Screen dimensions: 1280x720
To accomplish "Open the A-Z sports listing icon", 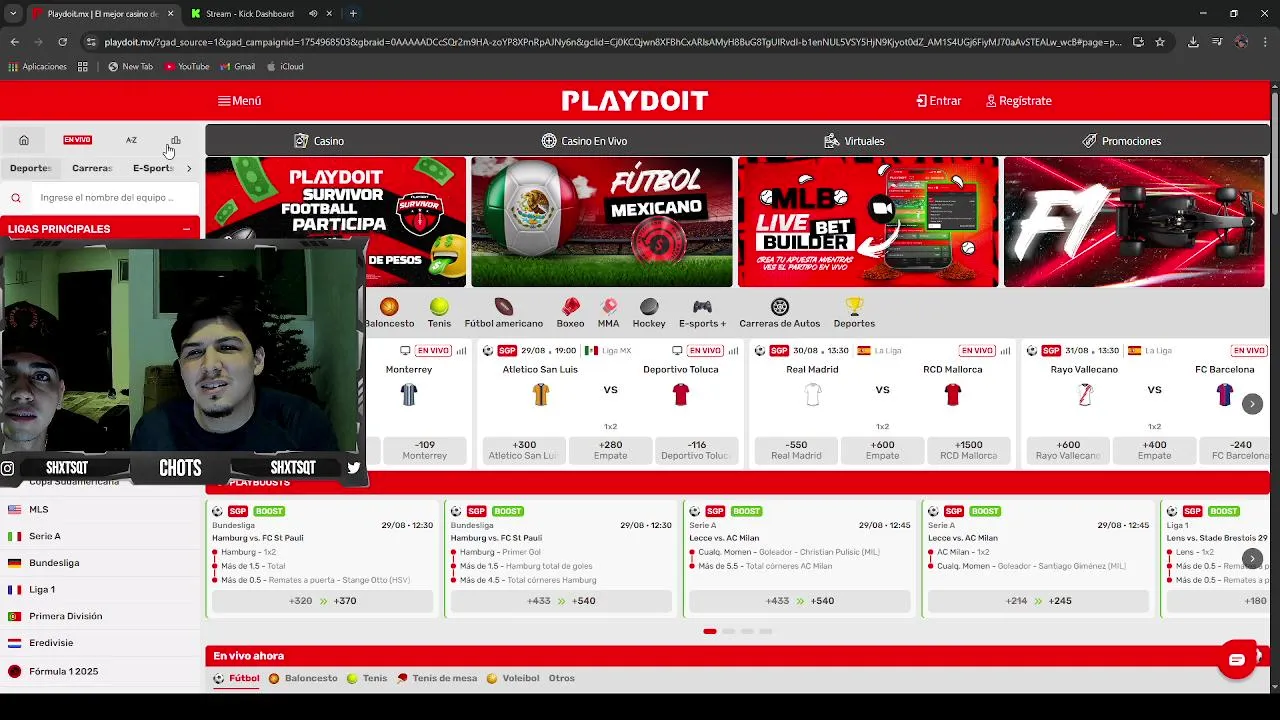I will (x=131, y=140).
